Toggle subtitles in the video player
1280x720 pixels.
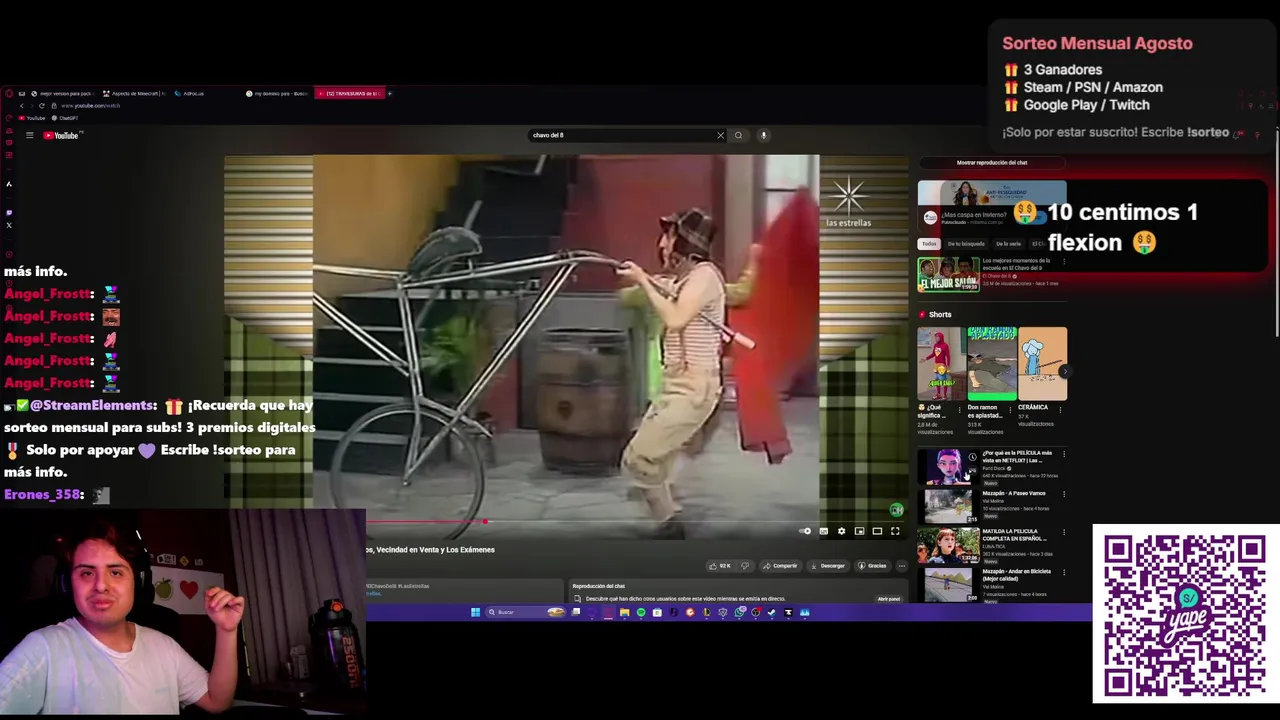[x=824, y=531]
